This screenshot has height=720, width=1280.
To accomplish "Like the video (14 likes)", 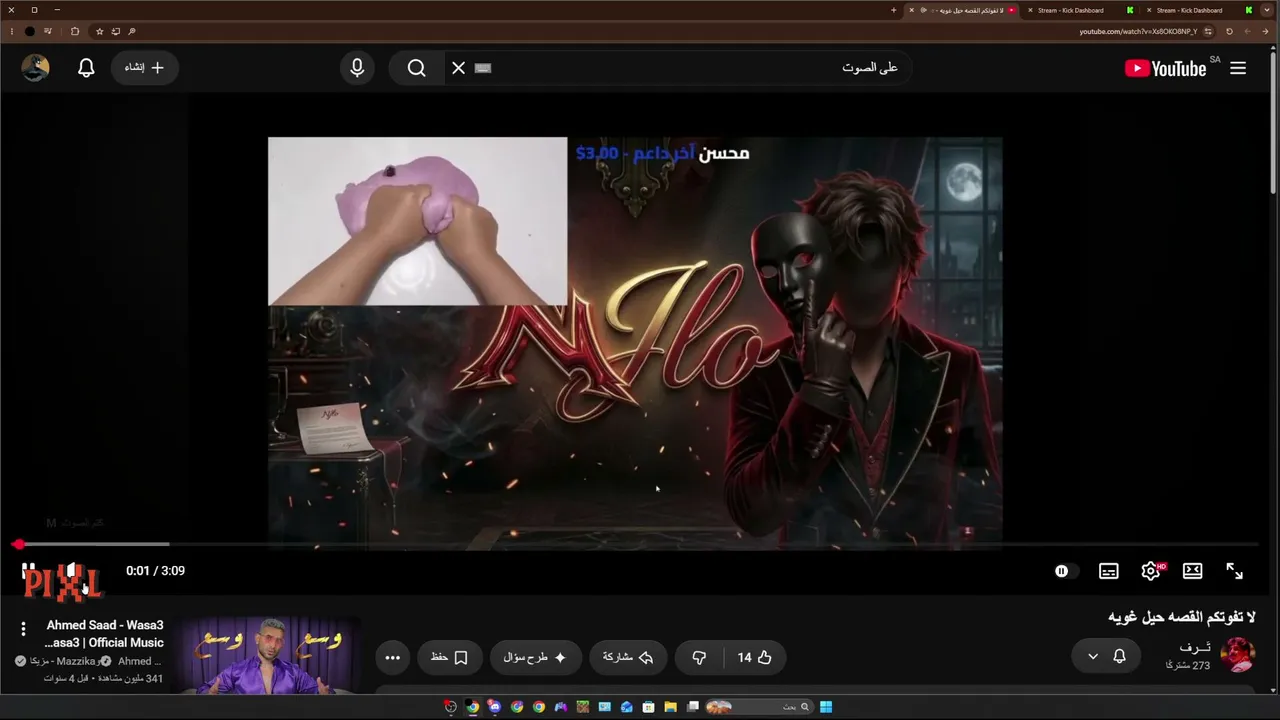I will point(754,657).
